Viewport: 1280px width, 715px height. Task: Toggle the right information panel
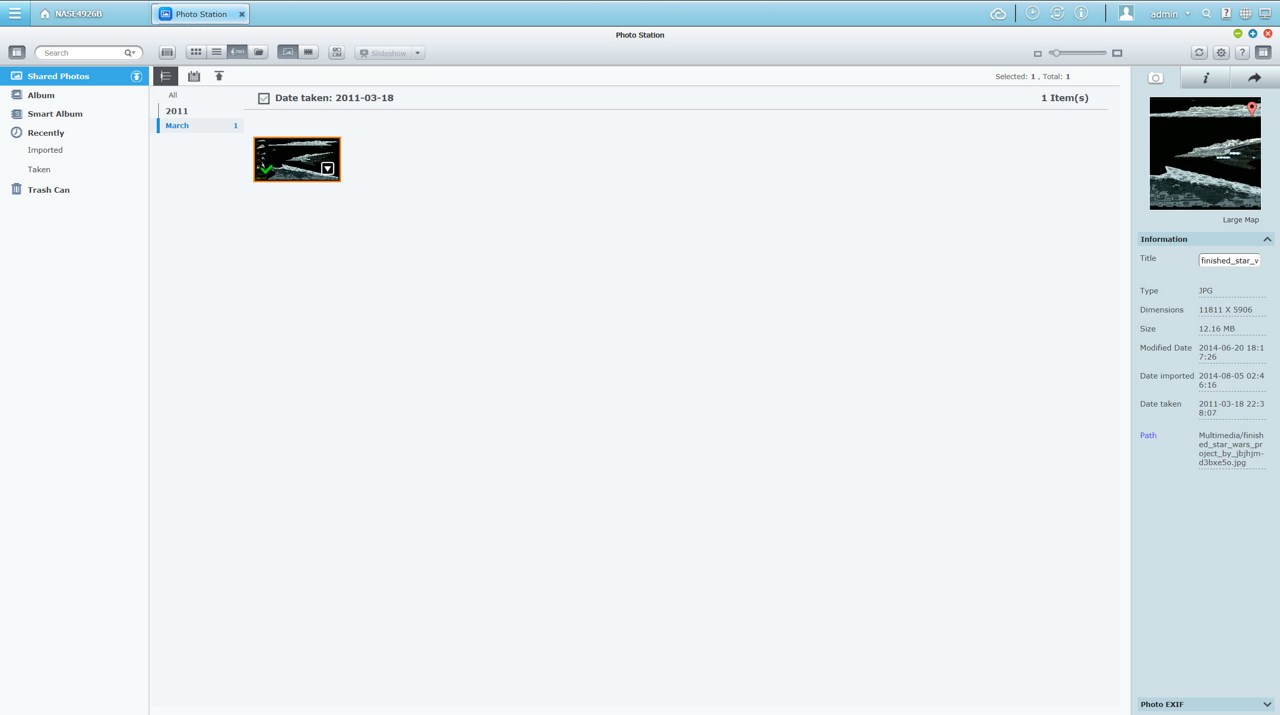pyautogui.click(x=1263, y=52)
